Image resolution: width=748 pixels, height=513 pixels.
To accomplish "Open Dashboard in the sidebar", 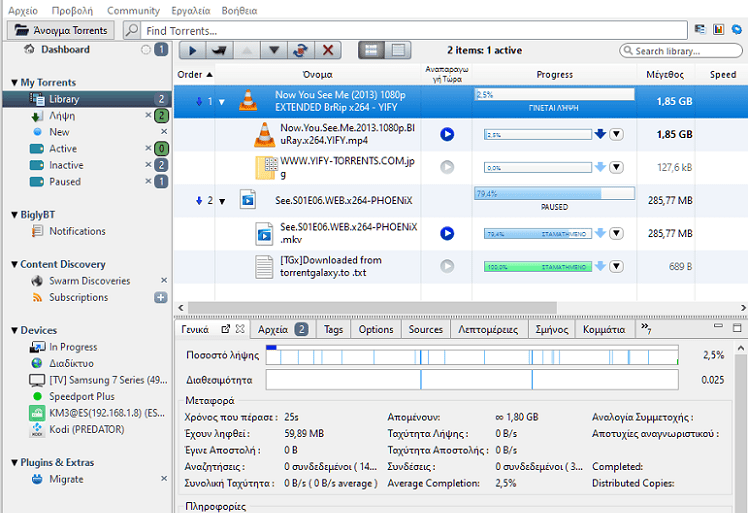I will coord(65,50).
